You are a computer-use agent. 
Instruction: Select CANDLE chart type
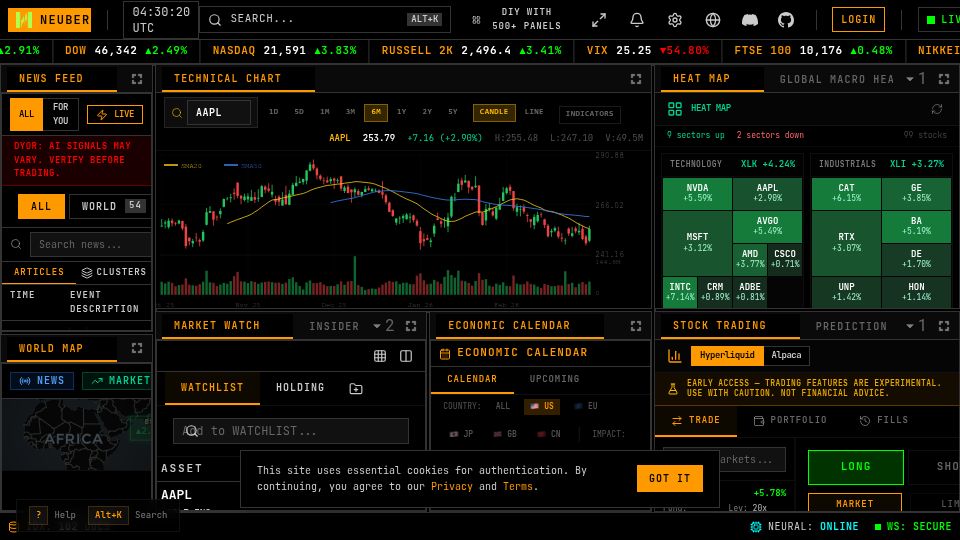pyautogui.click(x=493, y=112)
